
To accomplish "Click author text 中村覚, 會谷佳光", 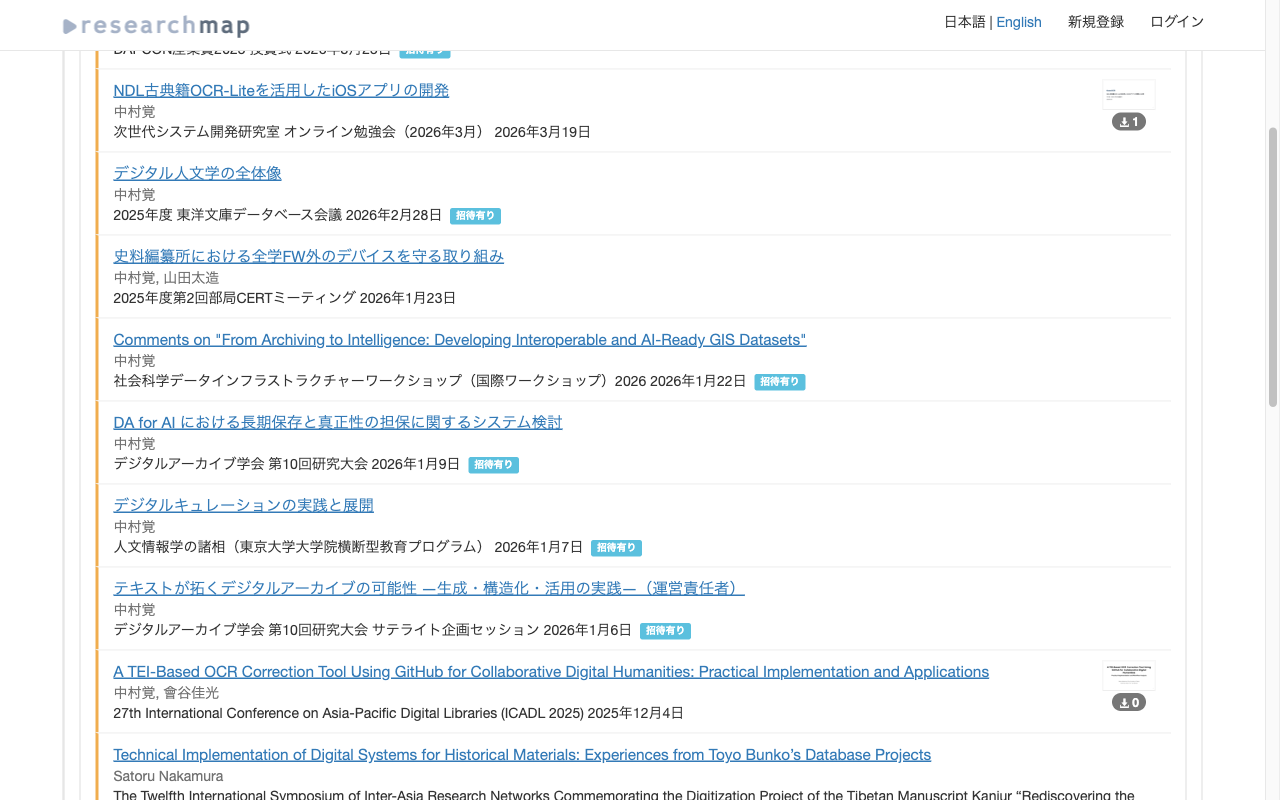I will (x=166, y=692).
